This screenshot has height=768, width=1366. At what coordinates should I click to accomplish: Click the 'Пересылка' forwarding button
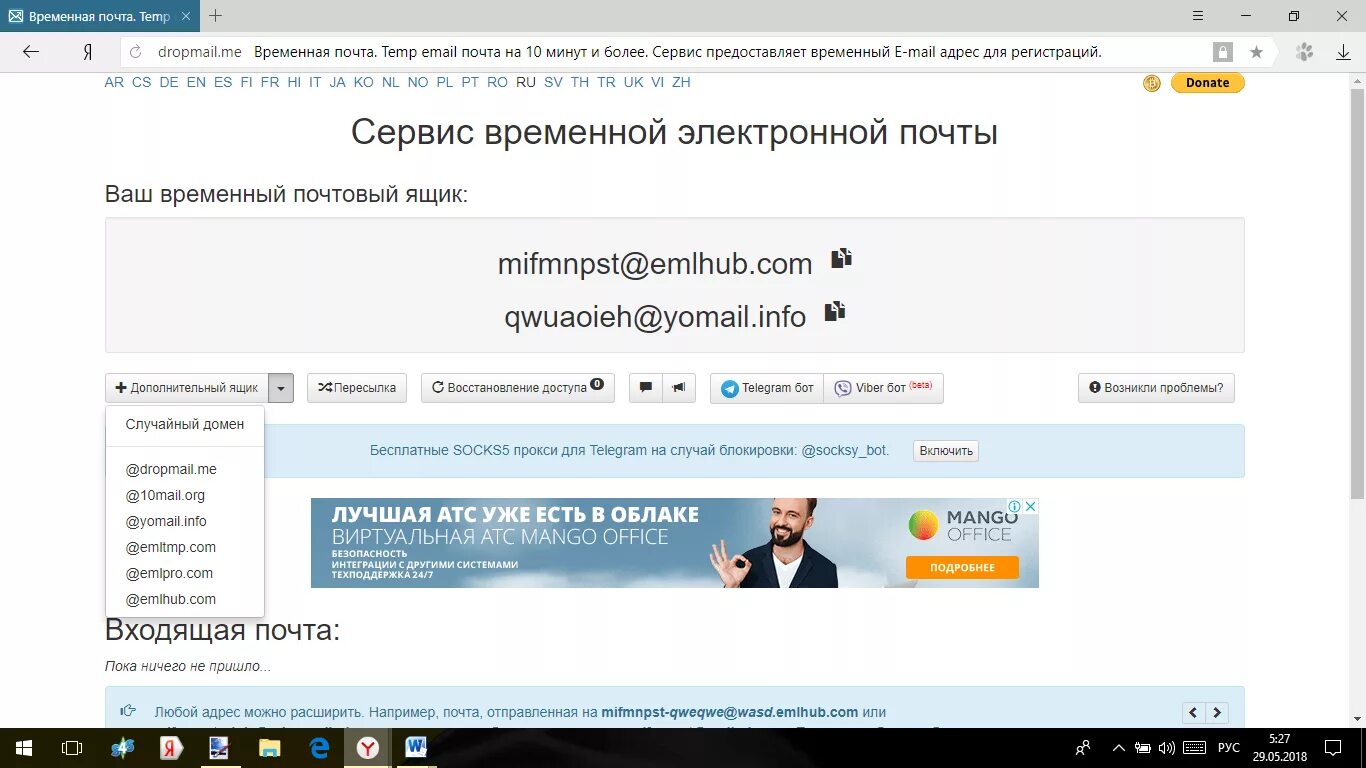[357, 388]
